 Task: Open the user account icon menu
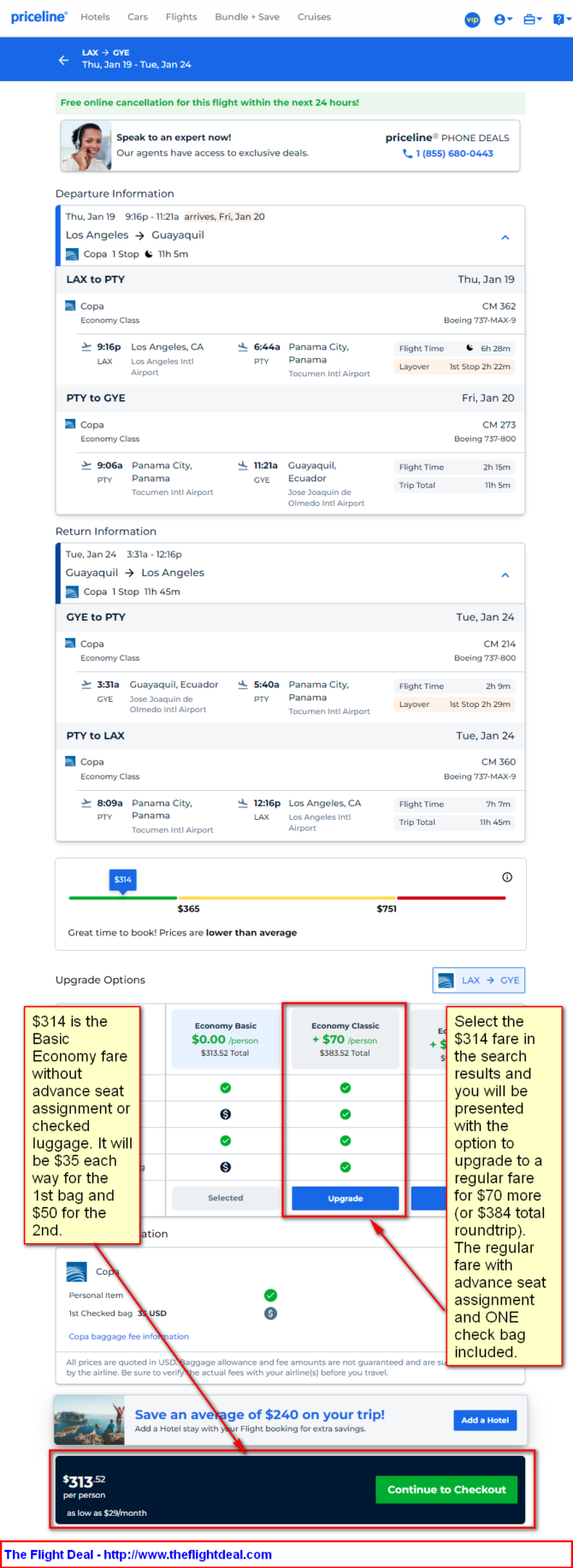point(503,19)
